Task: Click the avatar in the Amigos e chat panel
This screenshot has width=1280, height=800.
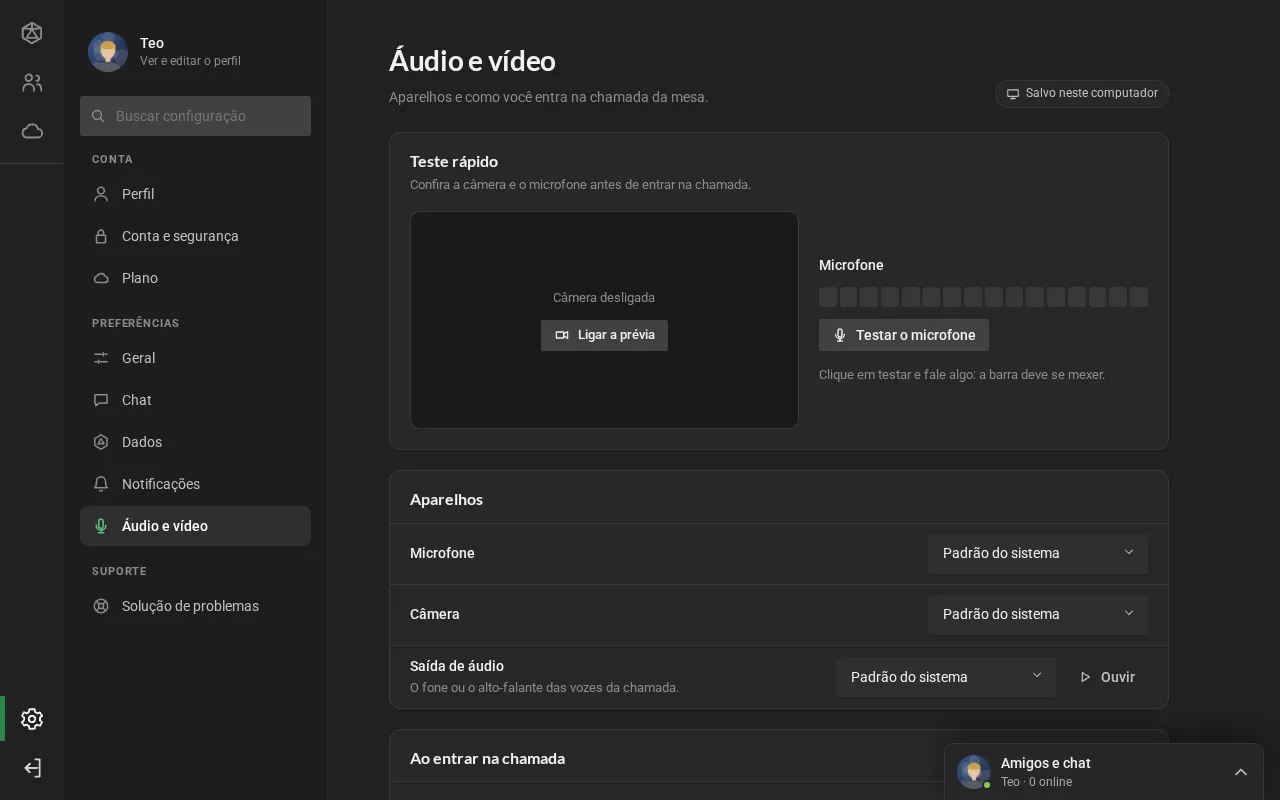Action: coord(974,772)
